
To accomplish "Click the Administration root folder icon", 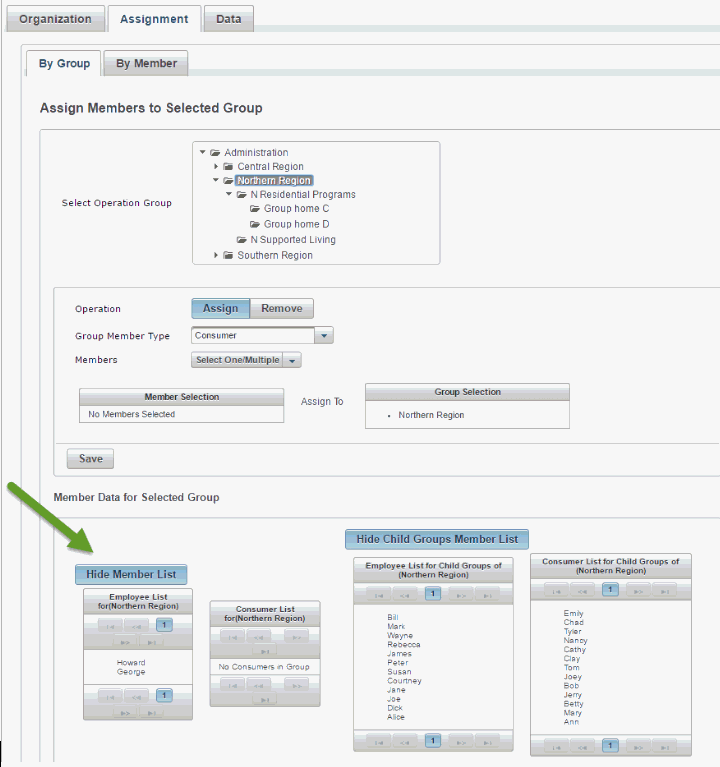I will tap(216, 153).
